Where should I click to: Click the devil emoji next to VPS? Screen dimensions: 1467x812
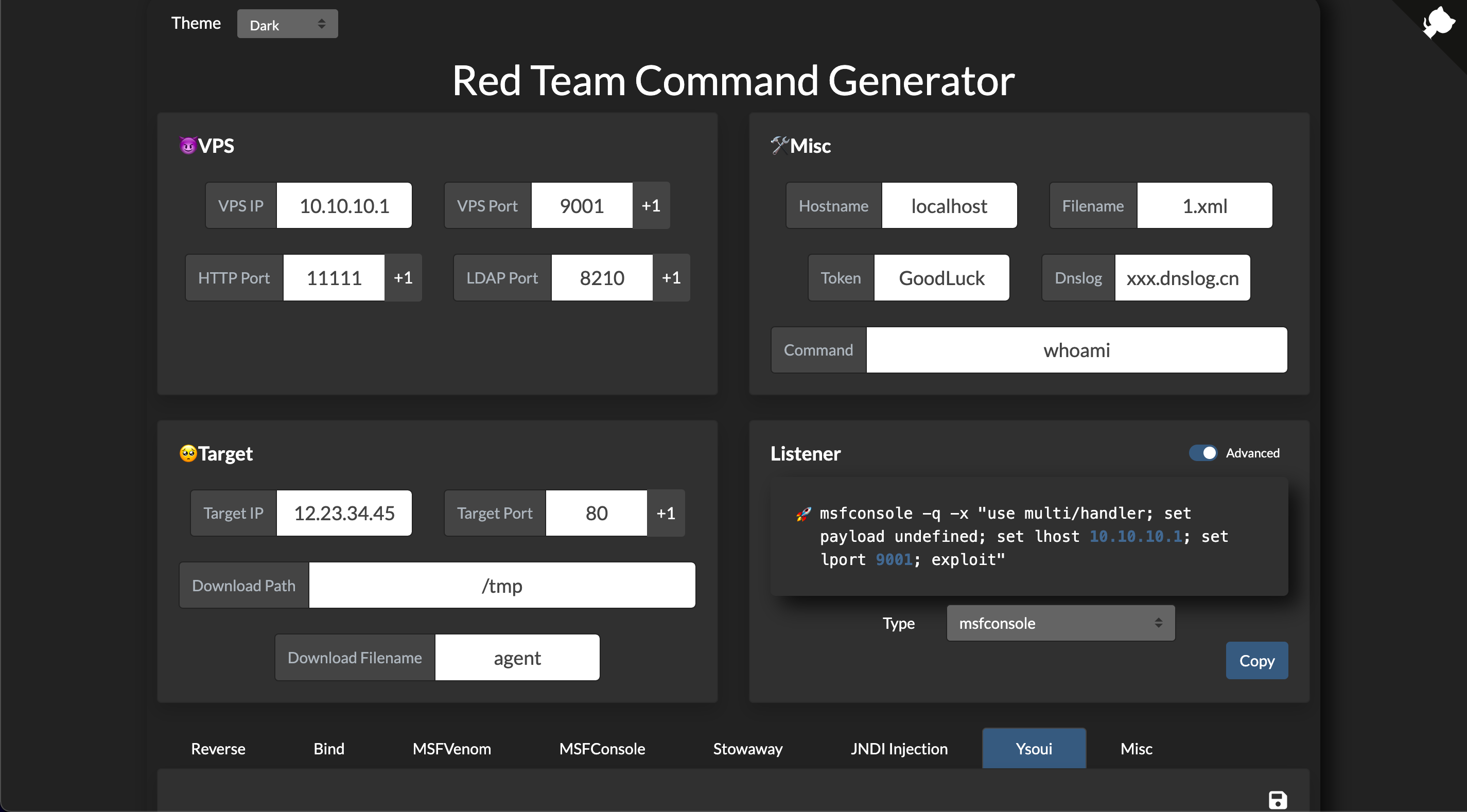(187, 145)
